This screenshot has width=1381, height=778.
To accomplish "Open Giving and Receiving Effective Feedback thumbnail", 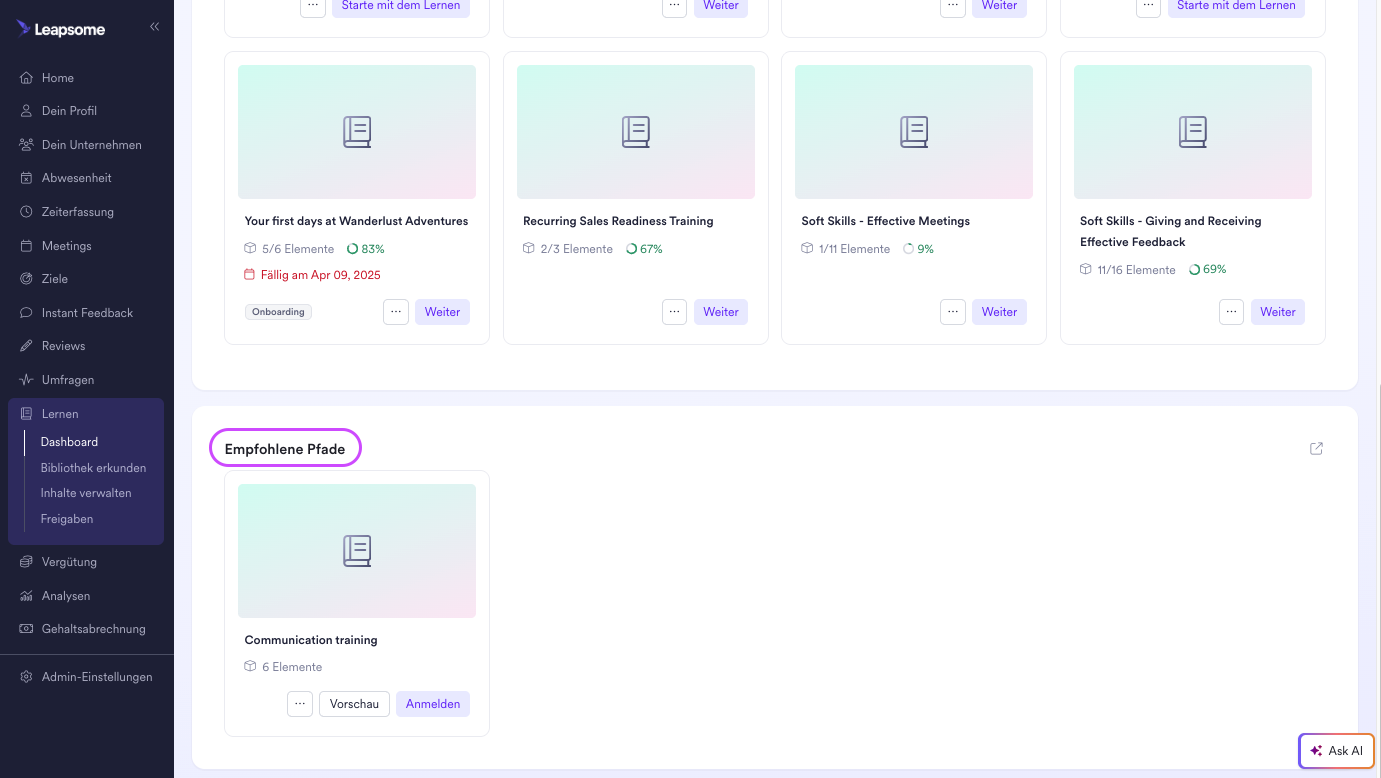I will click(1193, 132).
